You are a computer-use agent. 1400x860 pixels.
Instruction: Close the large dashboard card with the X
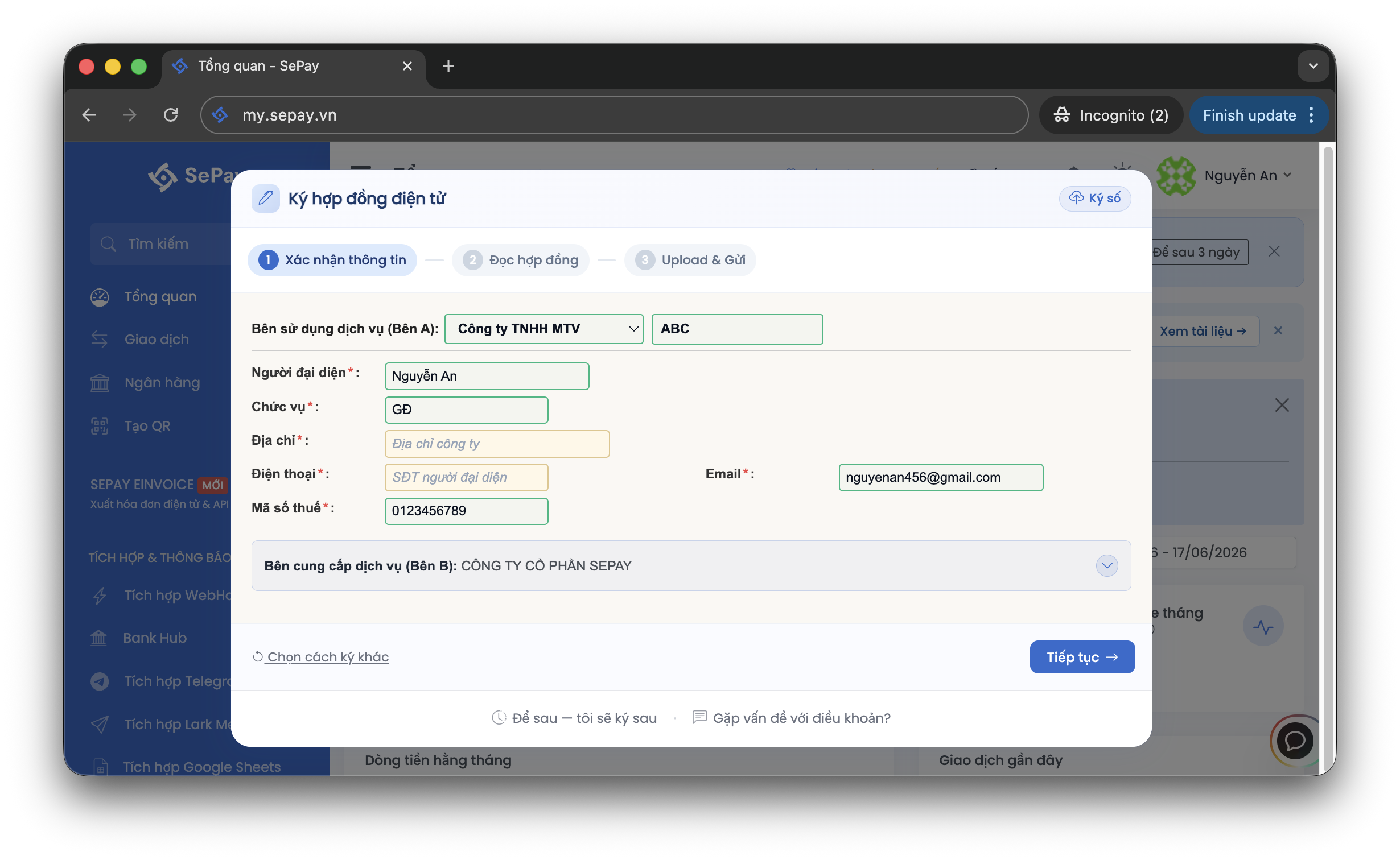pos(1282,405)
